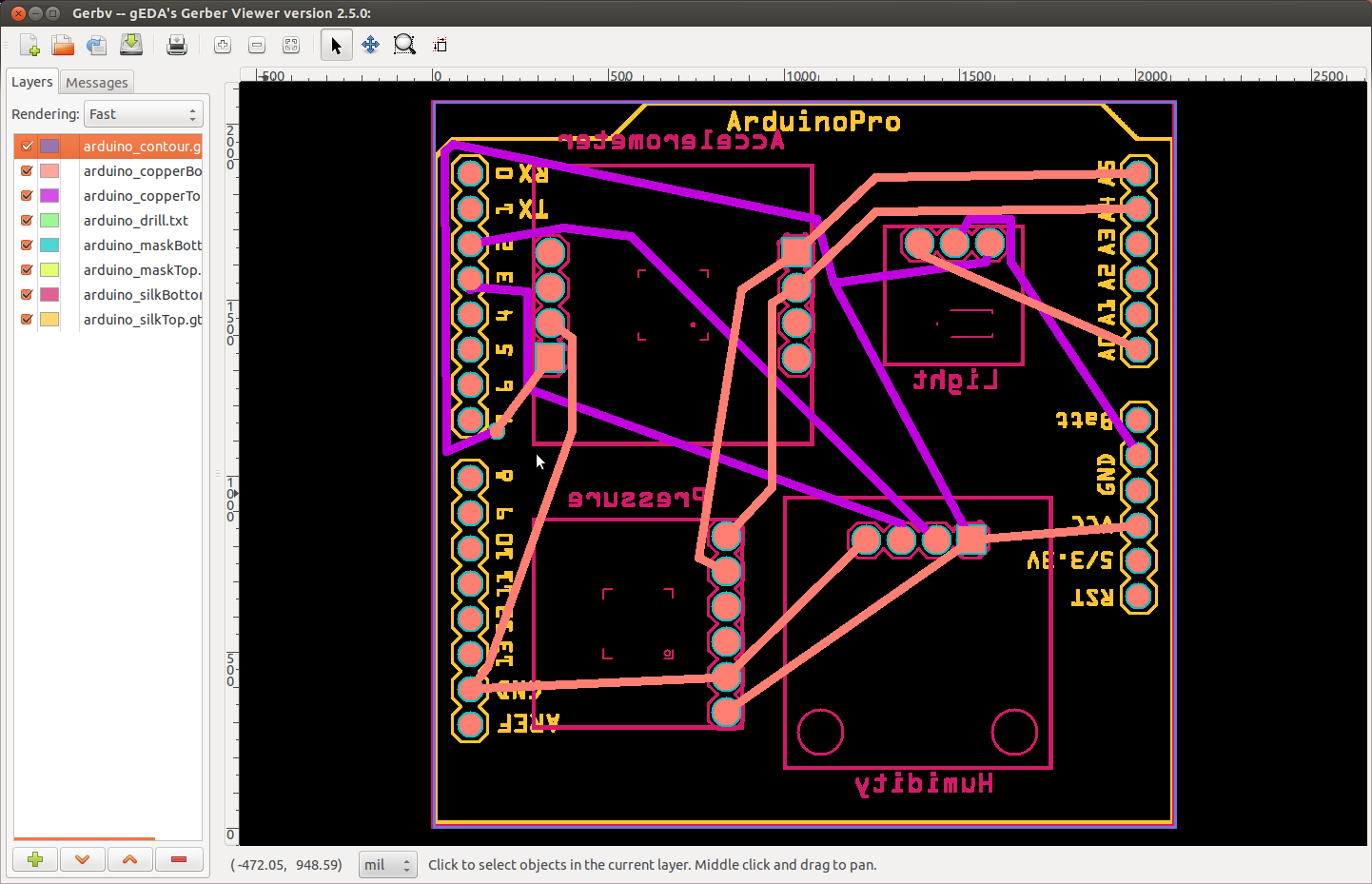This screenshot has height=884, width=1372.
Task: Toggle visibility of arduino_contour layer
Action: point(27,147)
